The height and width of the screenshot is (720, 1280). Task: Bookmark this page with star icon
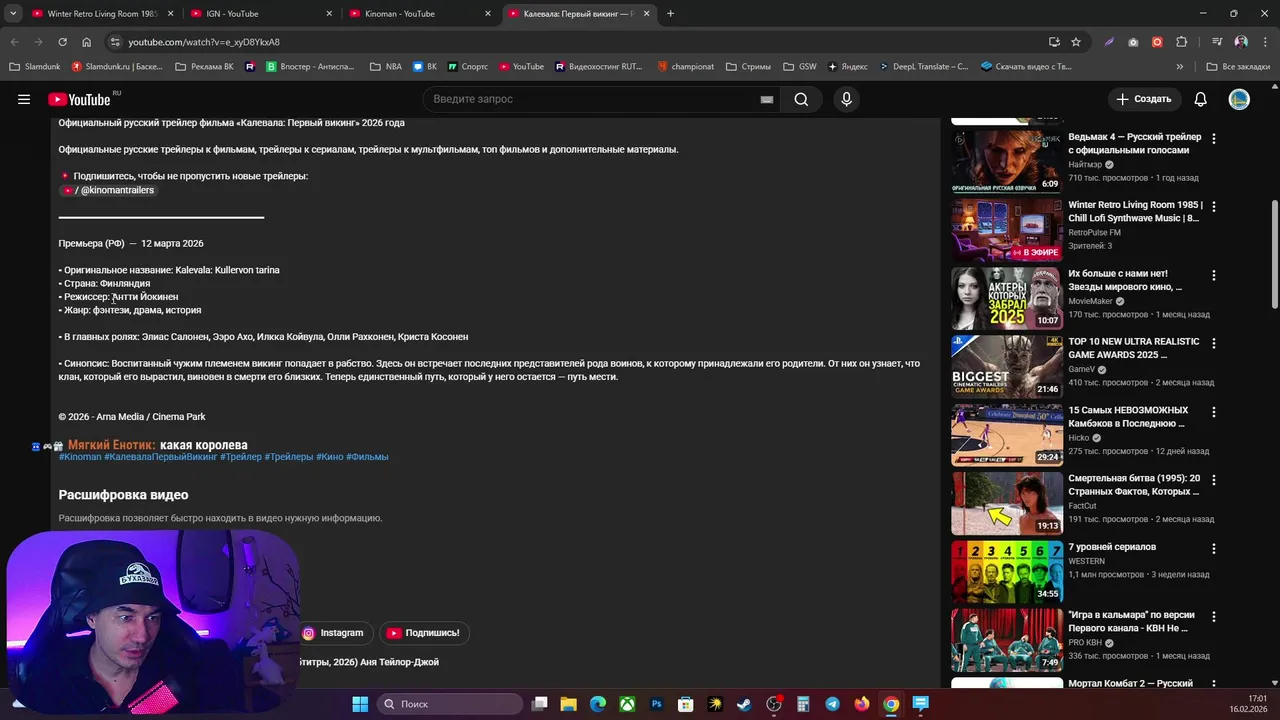point(1076,42)
